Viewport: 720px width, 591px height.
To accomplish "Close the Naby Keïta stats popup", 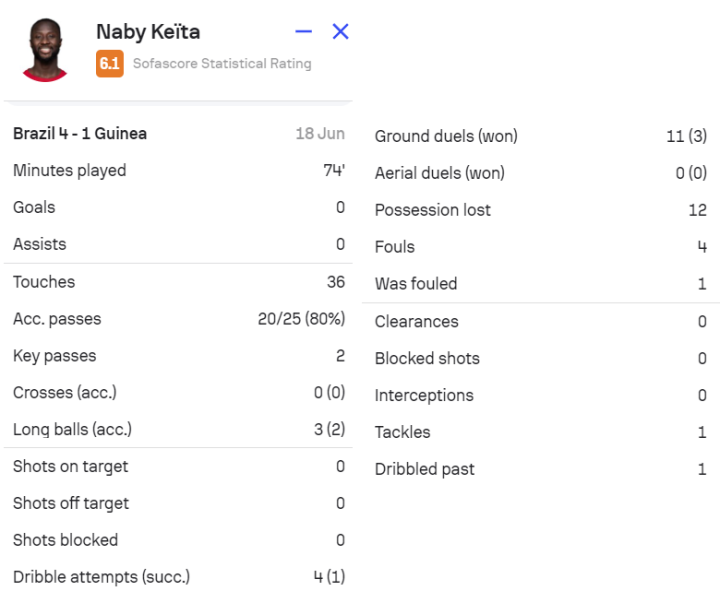I will click(x=340, y=32).
